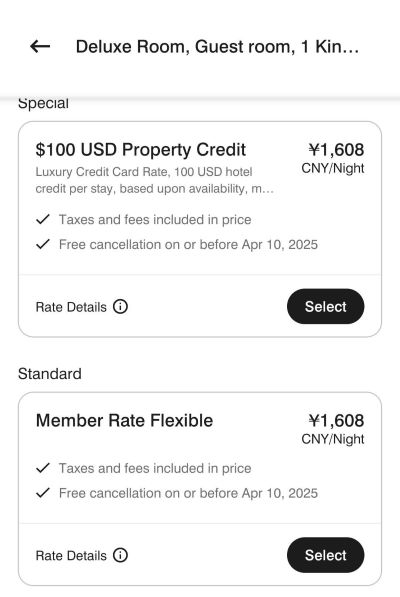Tap the Member Rate Flexible heading

point(124,421)
